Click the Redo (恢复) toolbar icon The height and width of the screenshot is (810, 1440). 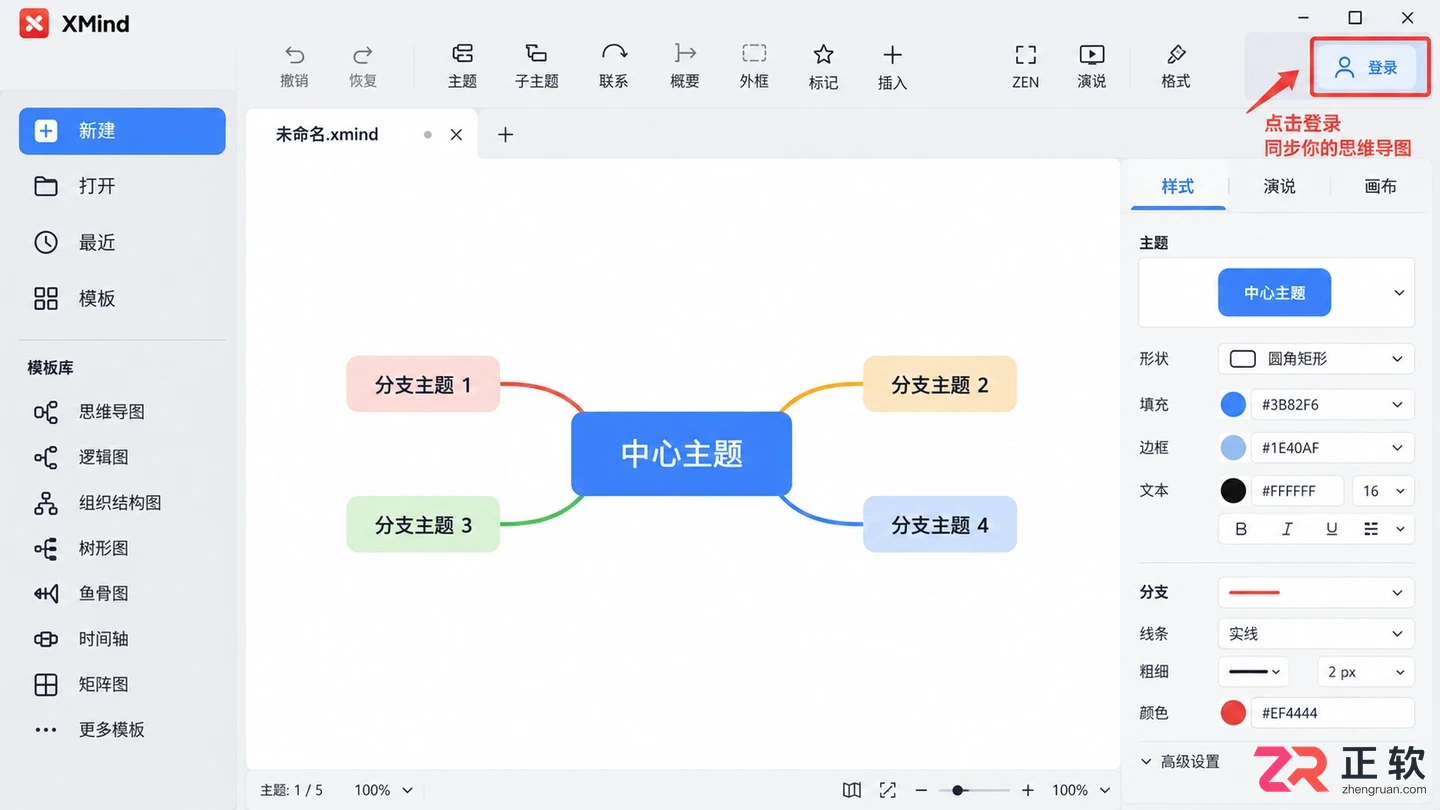[x=363, y=55]
